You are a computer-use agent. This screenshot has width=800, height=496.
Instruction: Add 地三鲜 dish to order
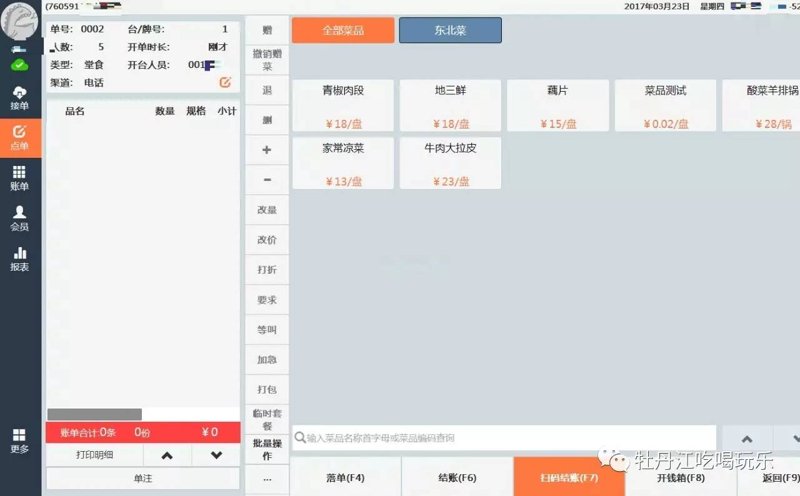click(x=450, y=106)
